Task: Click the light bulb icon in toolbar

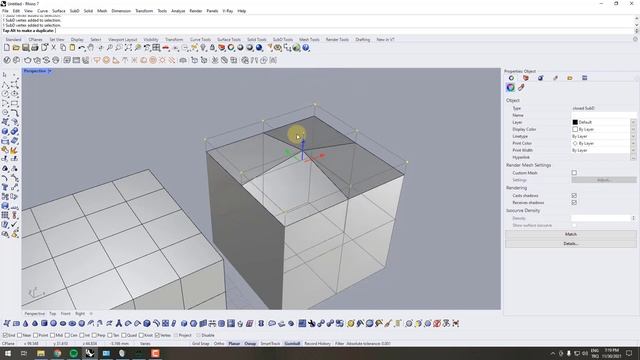Action: coord(203,48)
